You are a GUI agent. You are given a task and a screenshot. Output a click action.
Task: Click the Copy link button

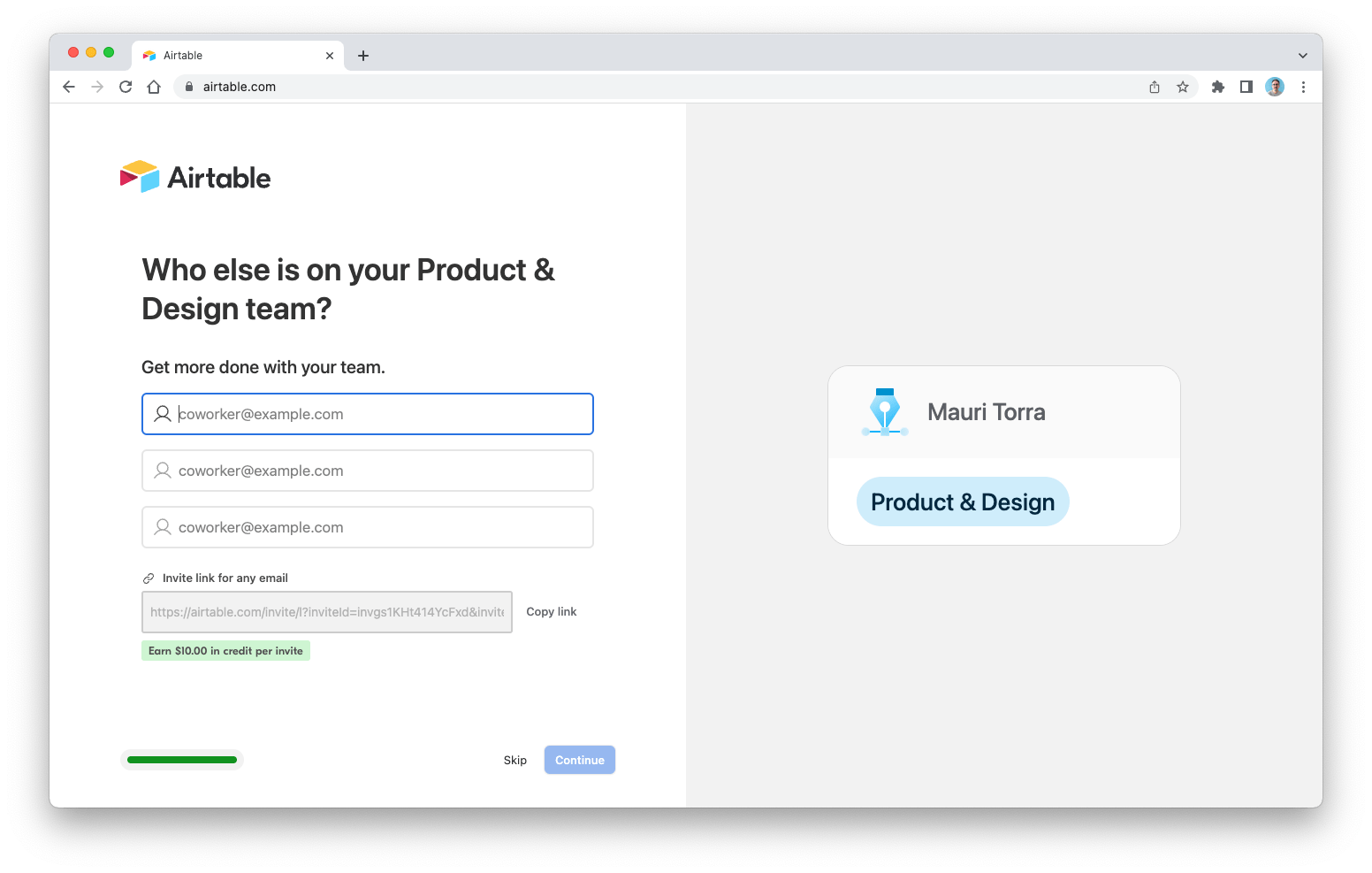pyautogui.click(x=551, y=611)
